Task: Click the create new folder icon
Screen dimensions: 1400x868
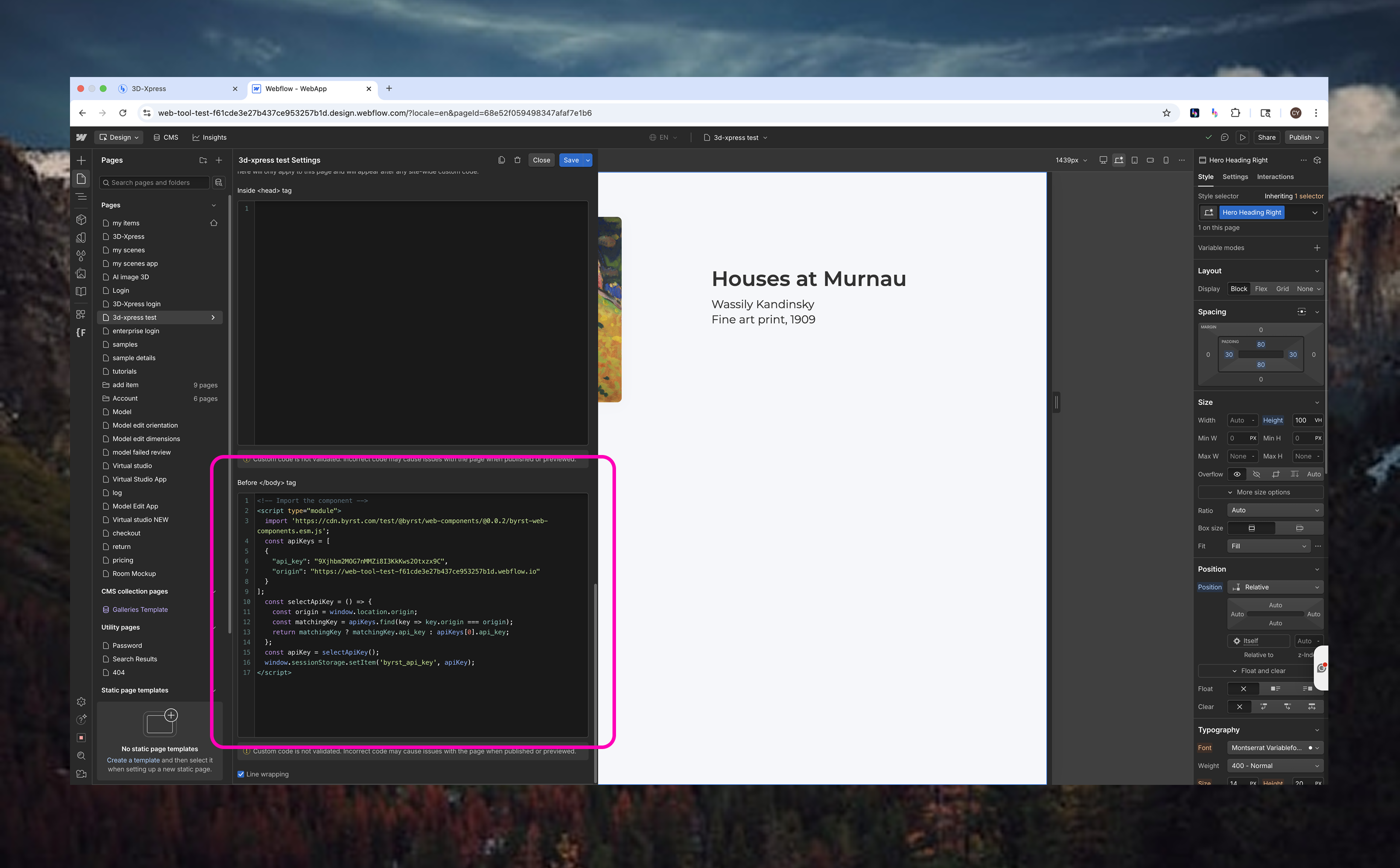Action: 203,160
